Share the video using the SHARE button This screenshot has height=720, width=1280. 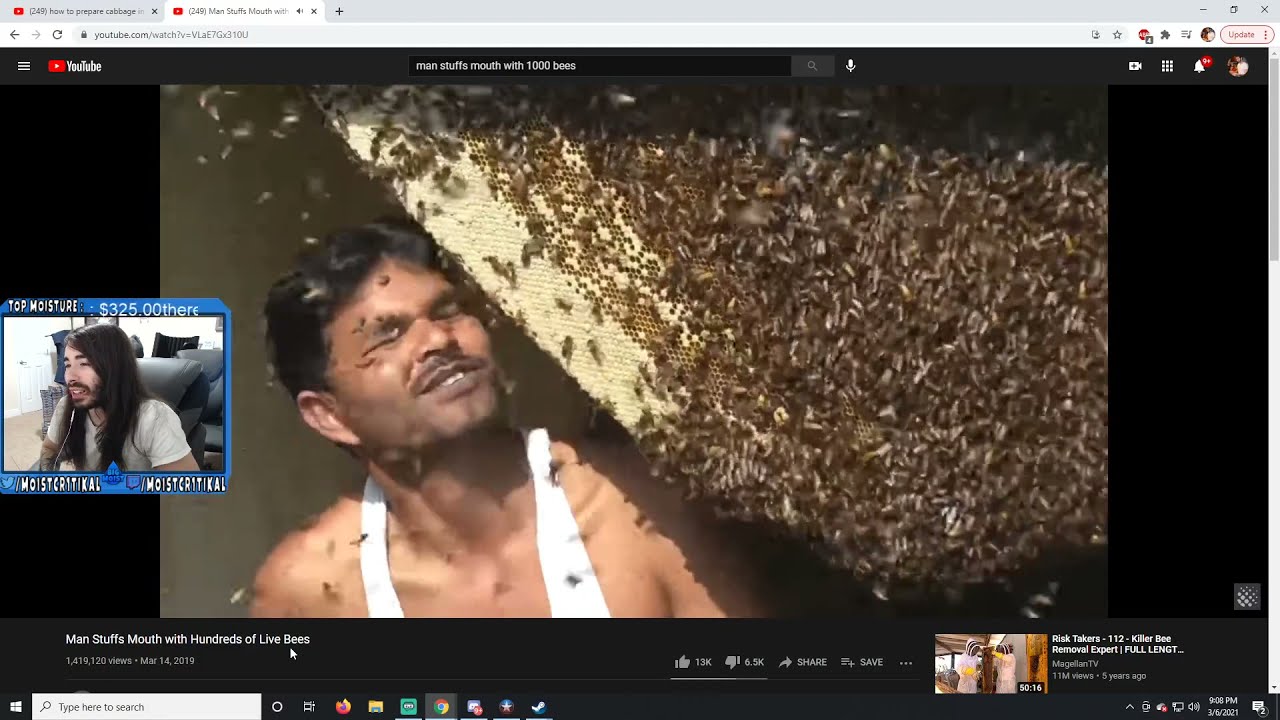(x=802, y=662)
